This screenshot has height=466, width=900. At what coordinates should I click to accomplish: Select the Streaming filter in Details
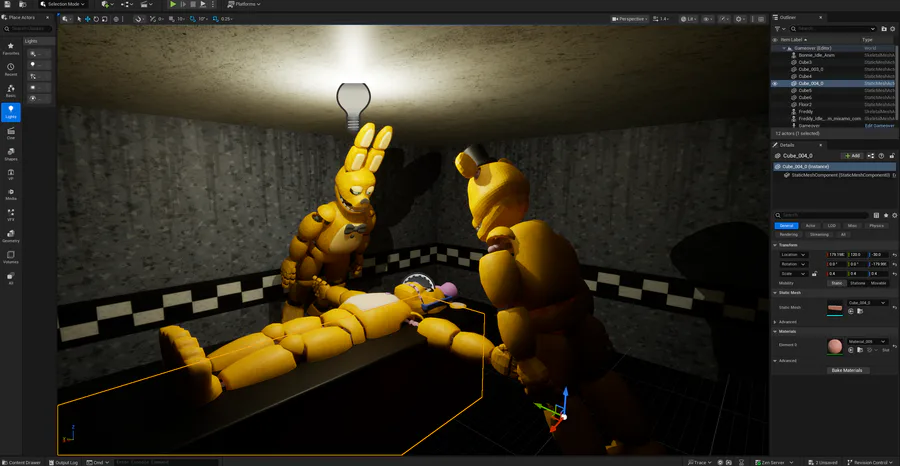(819, 234)
